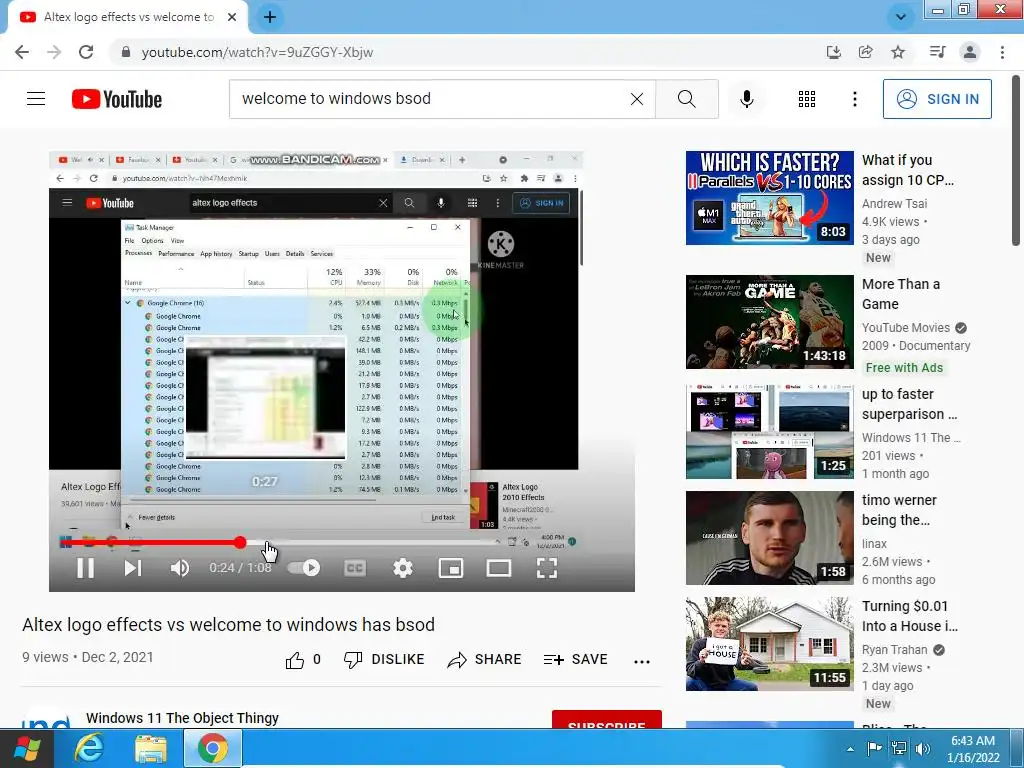Viewport: 1024px width, 768px height.
Task: Open 'Turning $0.01 Into a House' thumbnail
Action: pyautogui.click(x=769, y=644)
